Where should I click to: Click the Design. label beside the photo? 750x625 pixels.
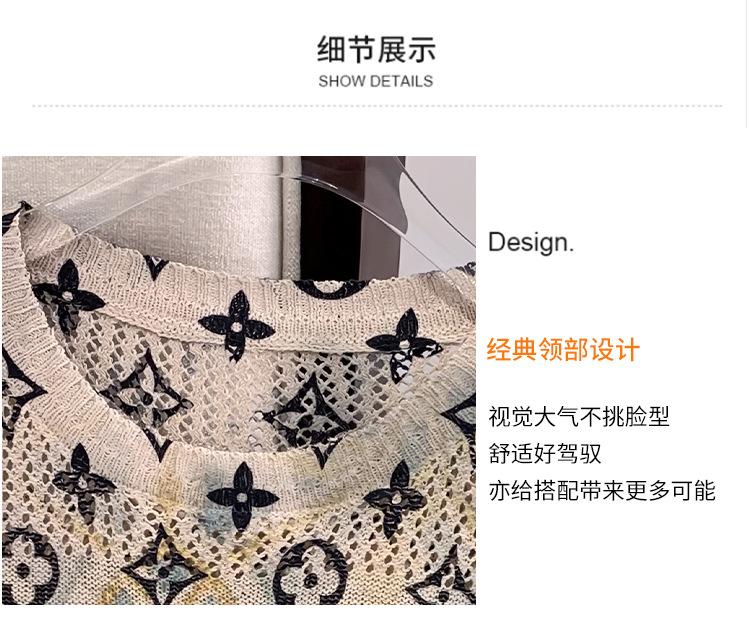(530, 242)
